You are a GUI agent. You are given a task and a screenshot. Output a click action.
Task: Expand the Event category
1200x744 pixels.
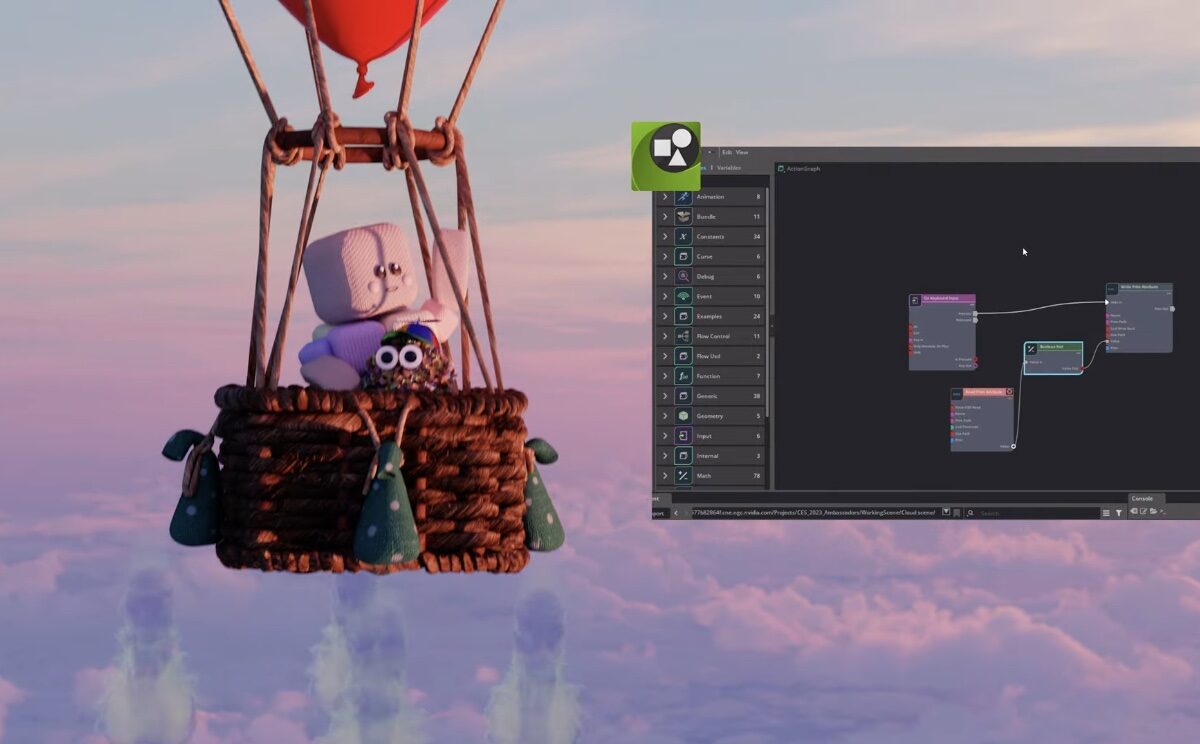[665, 297]
